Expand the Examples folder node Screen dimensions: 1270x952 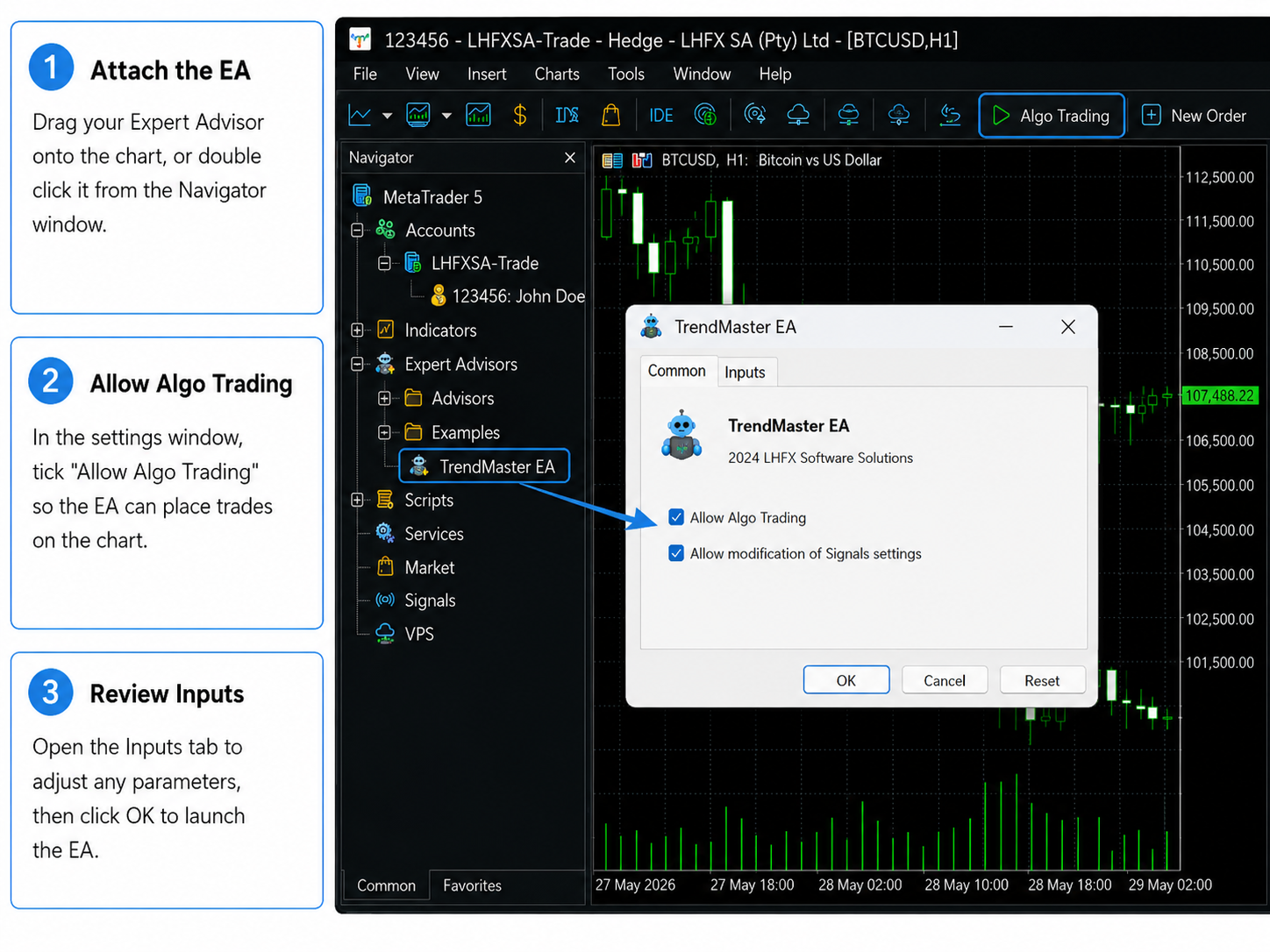click(384, 432)
